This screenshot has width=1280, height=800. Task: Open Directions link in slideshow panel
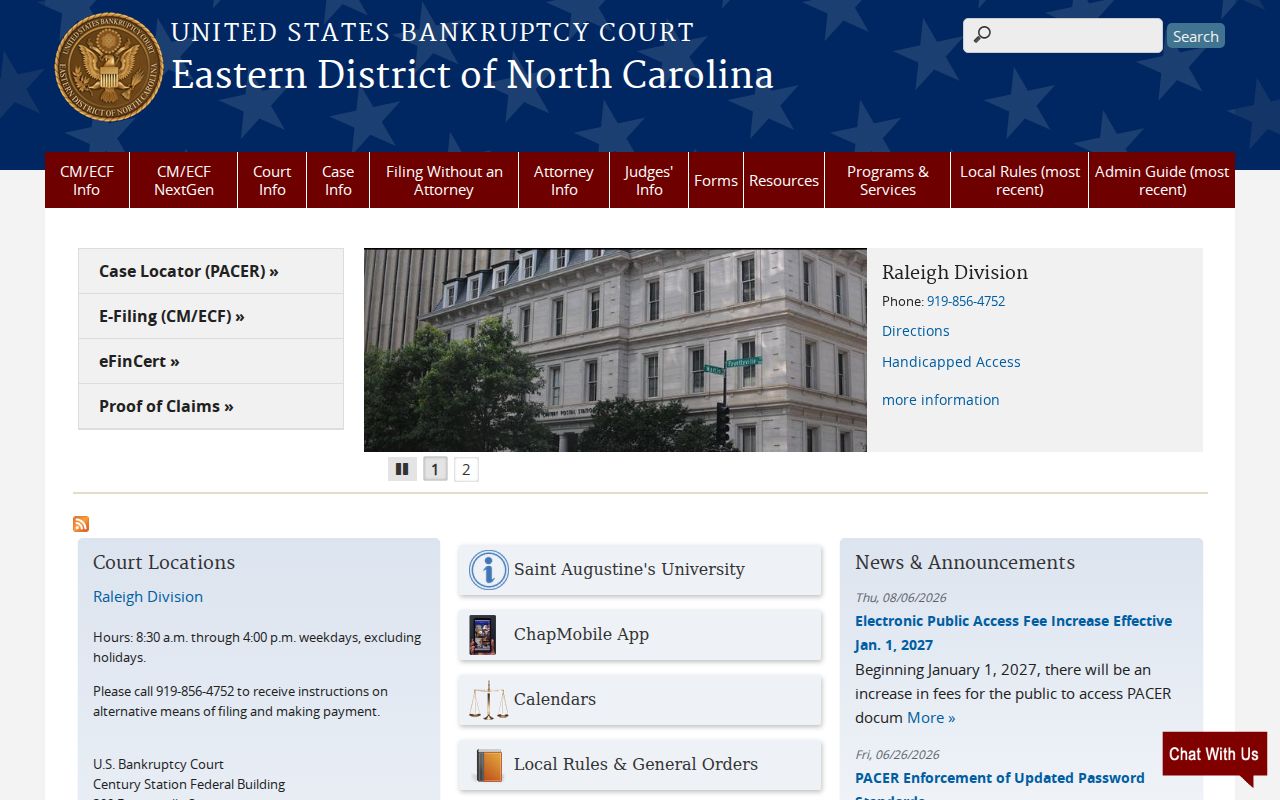tap(916, 331)
